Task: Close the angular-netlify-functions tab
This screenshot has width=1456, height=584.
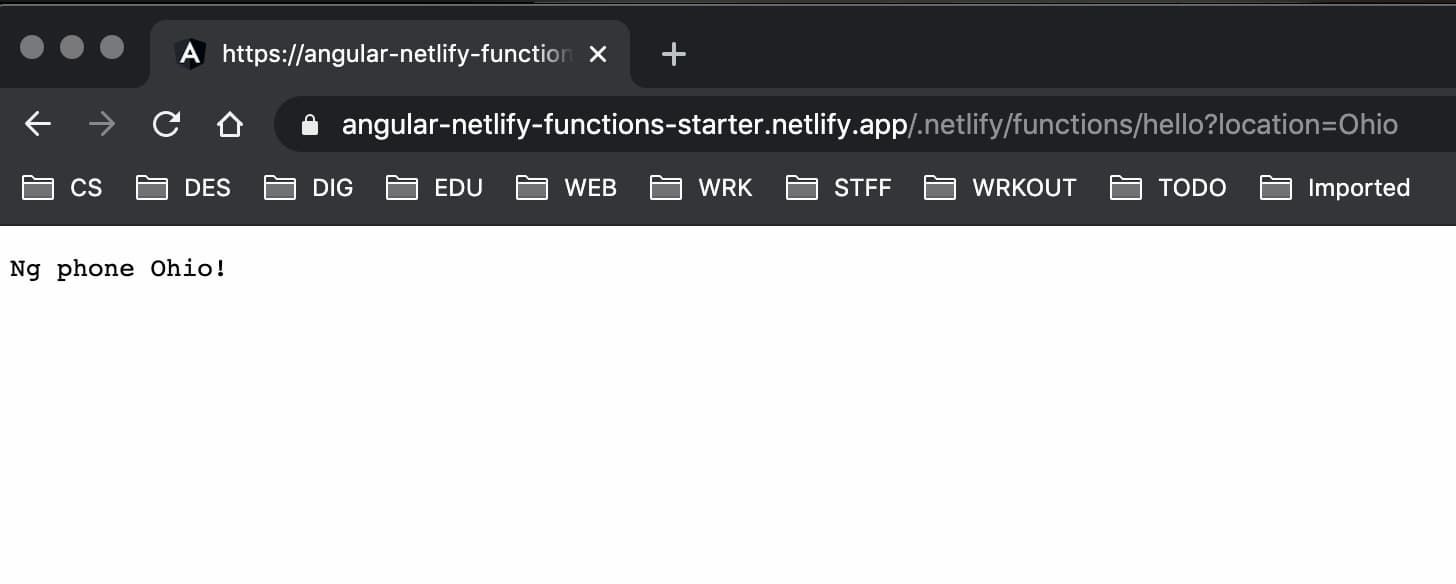Action: point(598,54)
